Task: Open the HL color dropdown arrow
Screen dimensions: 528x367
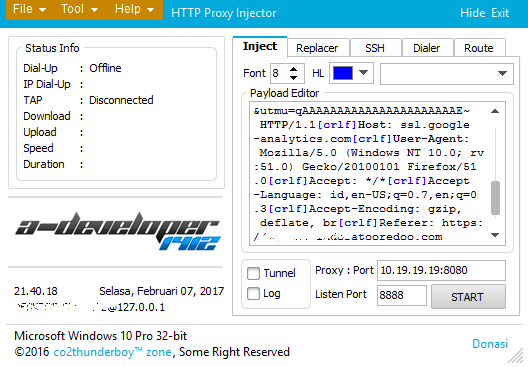Action: (363, 72)
